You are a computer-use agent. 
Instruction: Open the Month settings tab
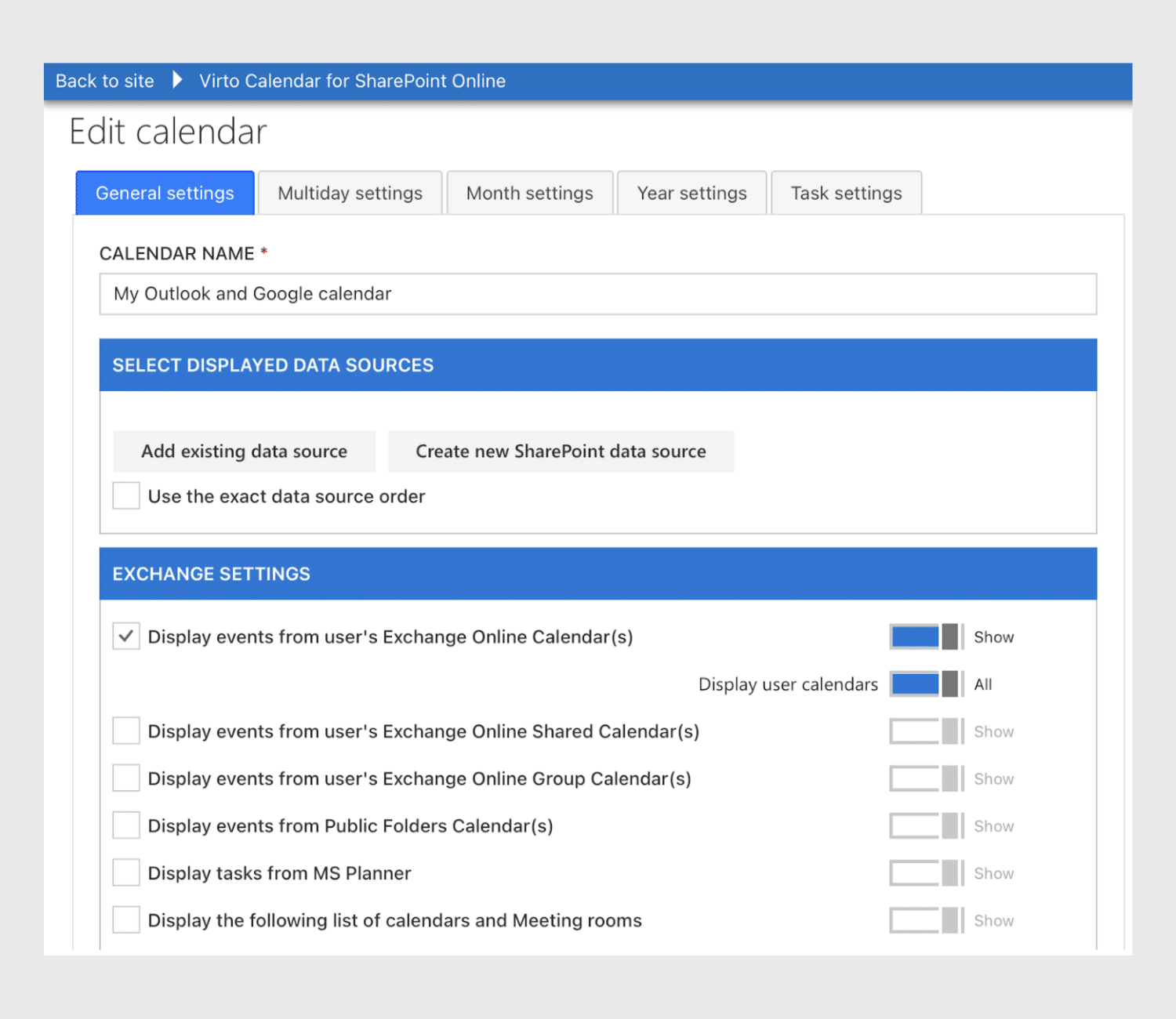click(530, 193)
